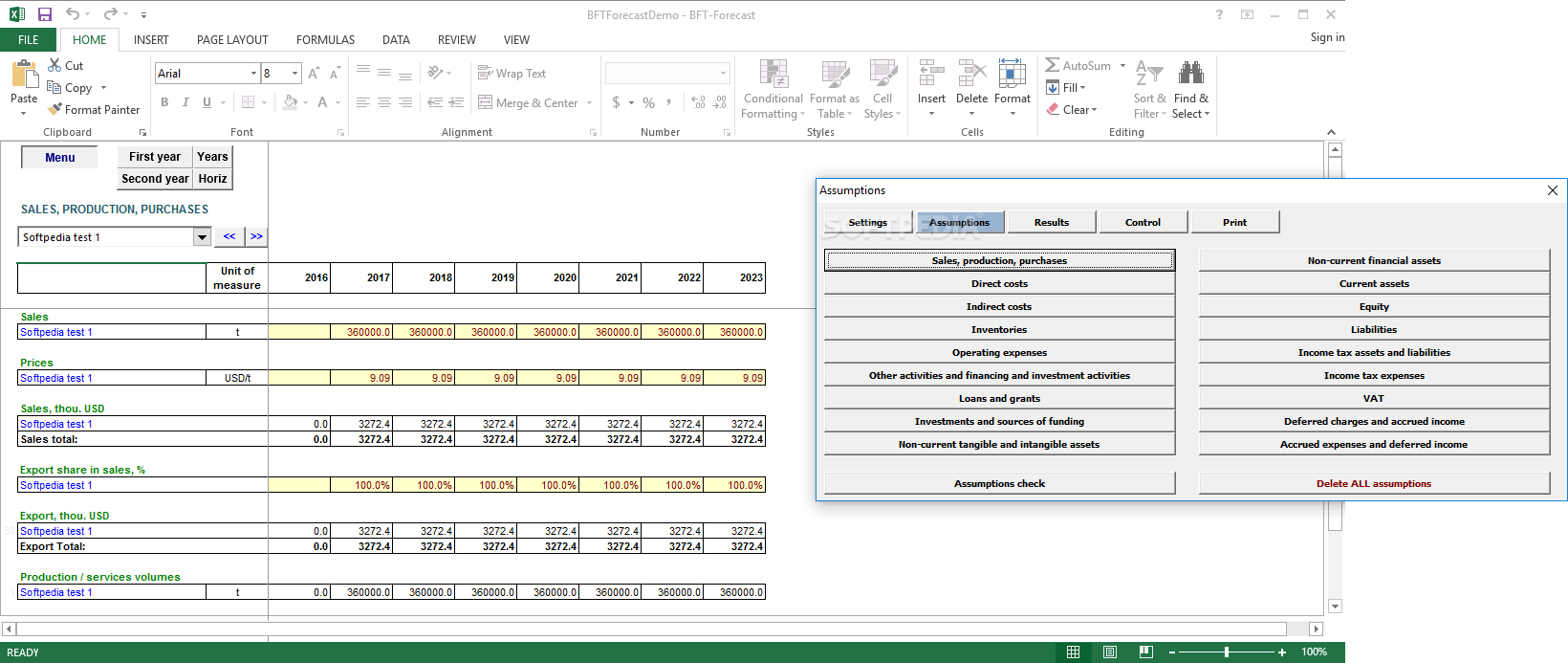Open the font color picker arrow

[338, 102]
